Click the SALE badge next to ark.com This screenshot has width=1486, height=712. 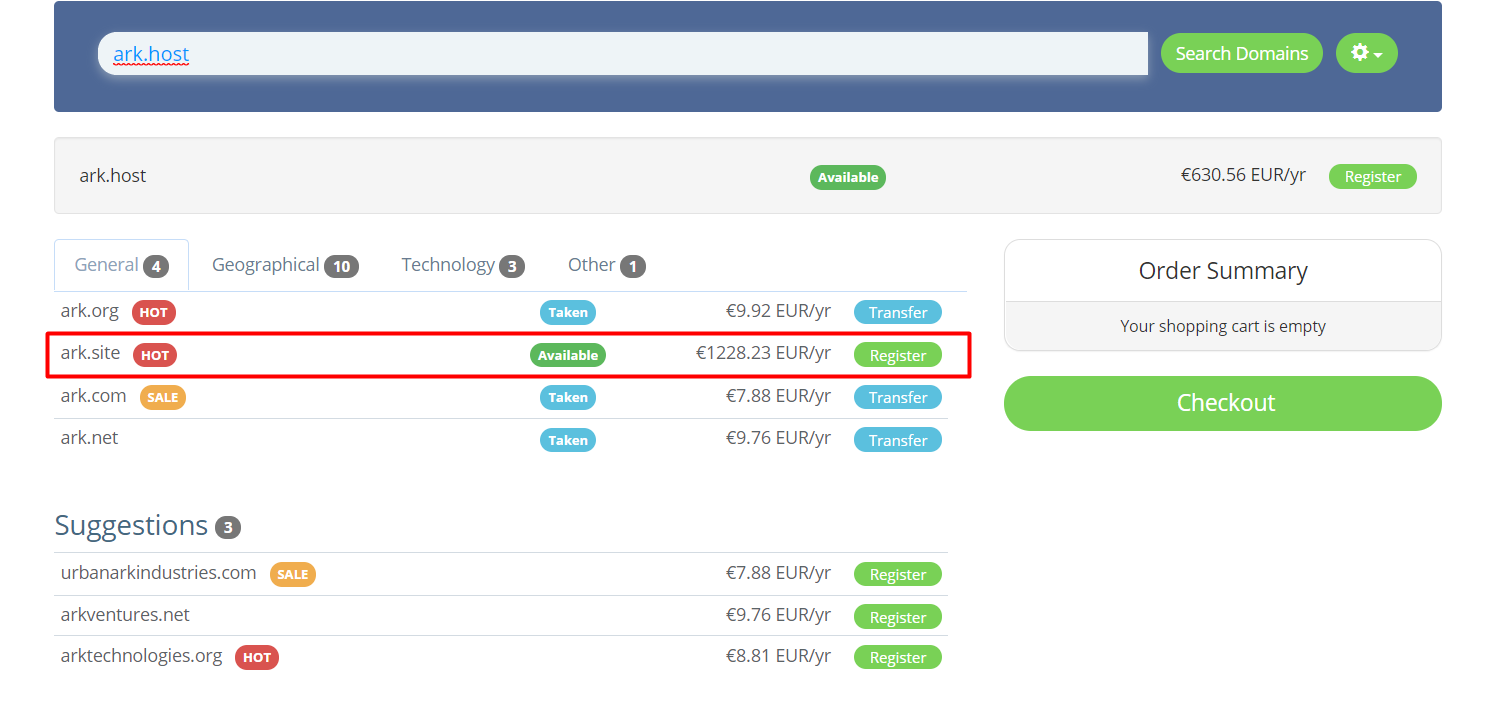click(x=162, y=397)
